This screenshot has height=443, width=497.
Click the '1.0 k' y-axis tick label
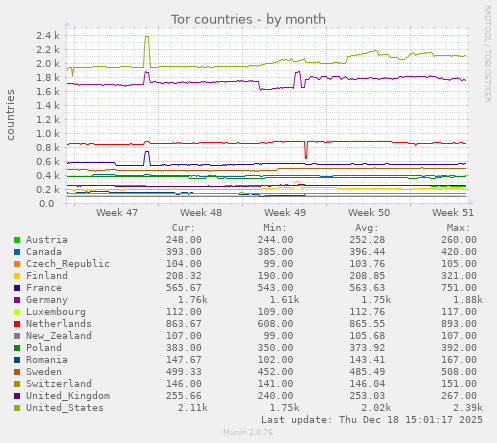48,134
